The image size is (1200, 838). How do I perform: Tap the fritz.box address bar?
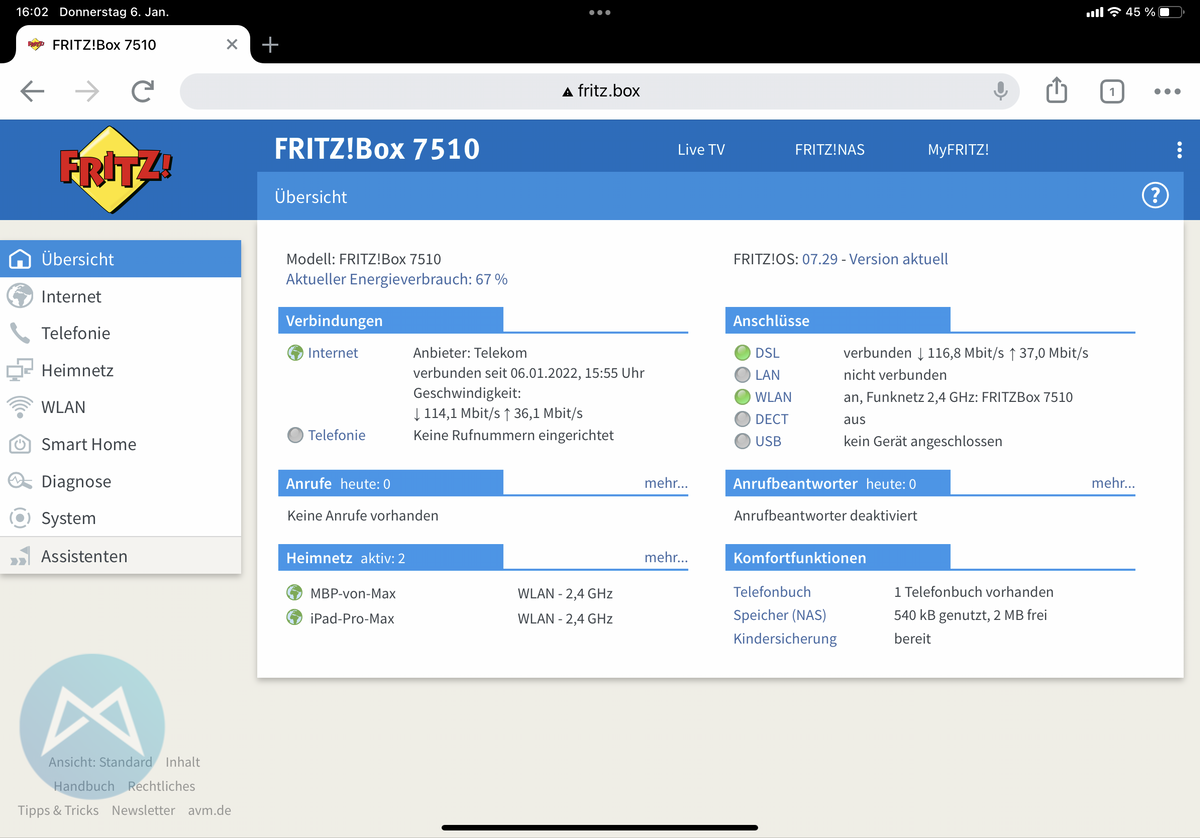tap(600, 91)
